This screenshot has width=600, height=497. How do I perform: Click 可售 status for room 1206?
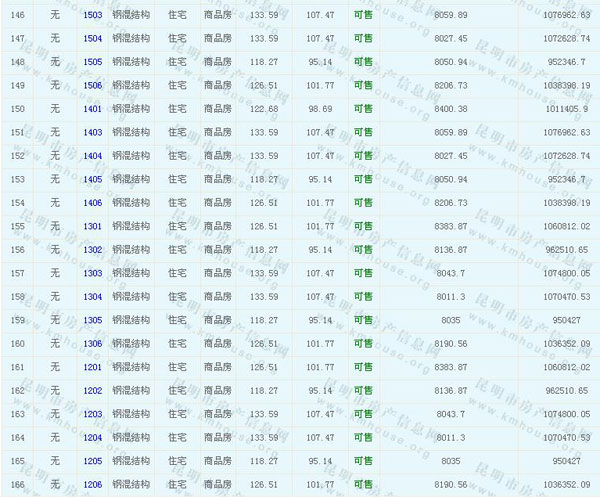coord(363,485)
